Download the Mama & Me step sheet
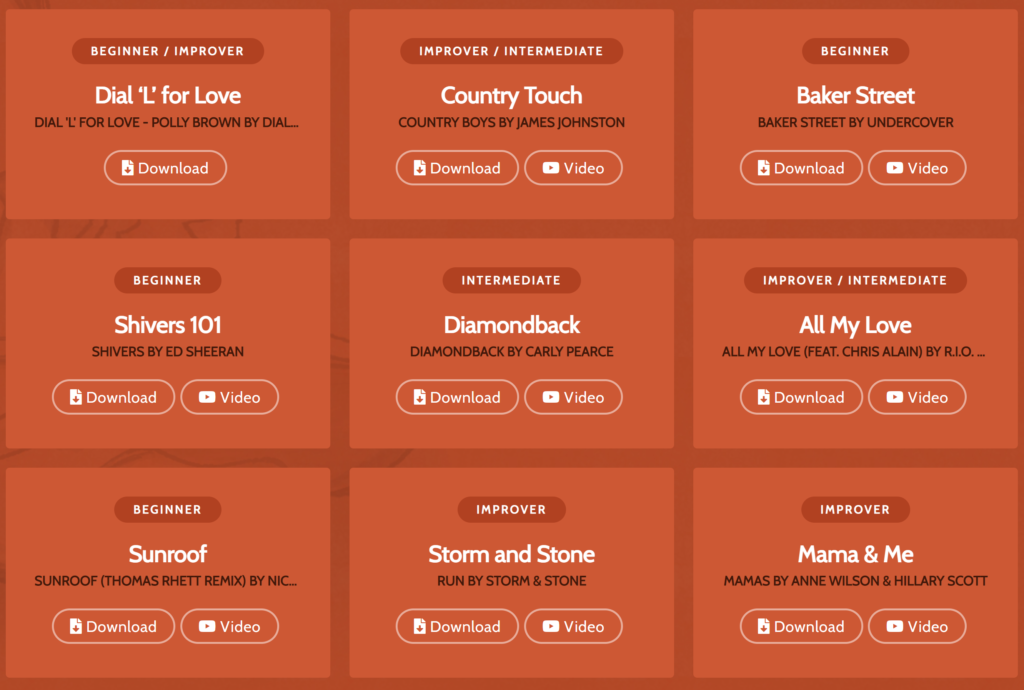 801,626
